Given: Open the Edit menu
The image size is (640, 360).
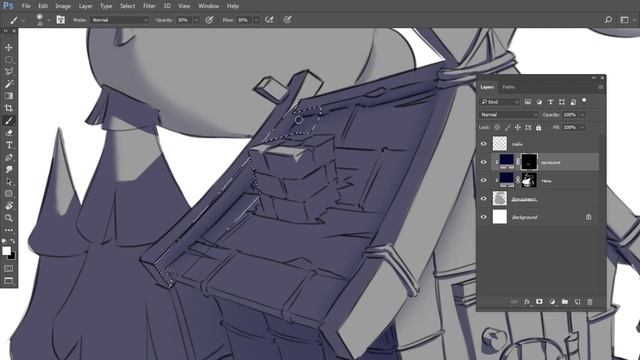Looking at the screenshot, I should click(43, 6).
